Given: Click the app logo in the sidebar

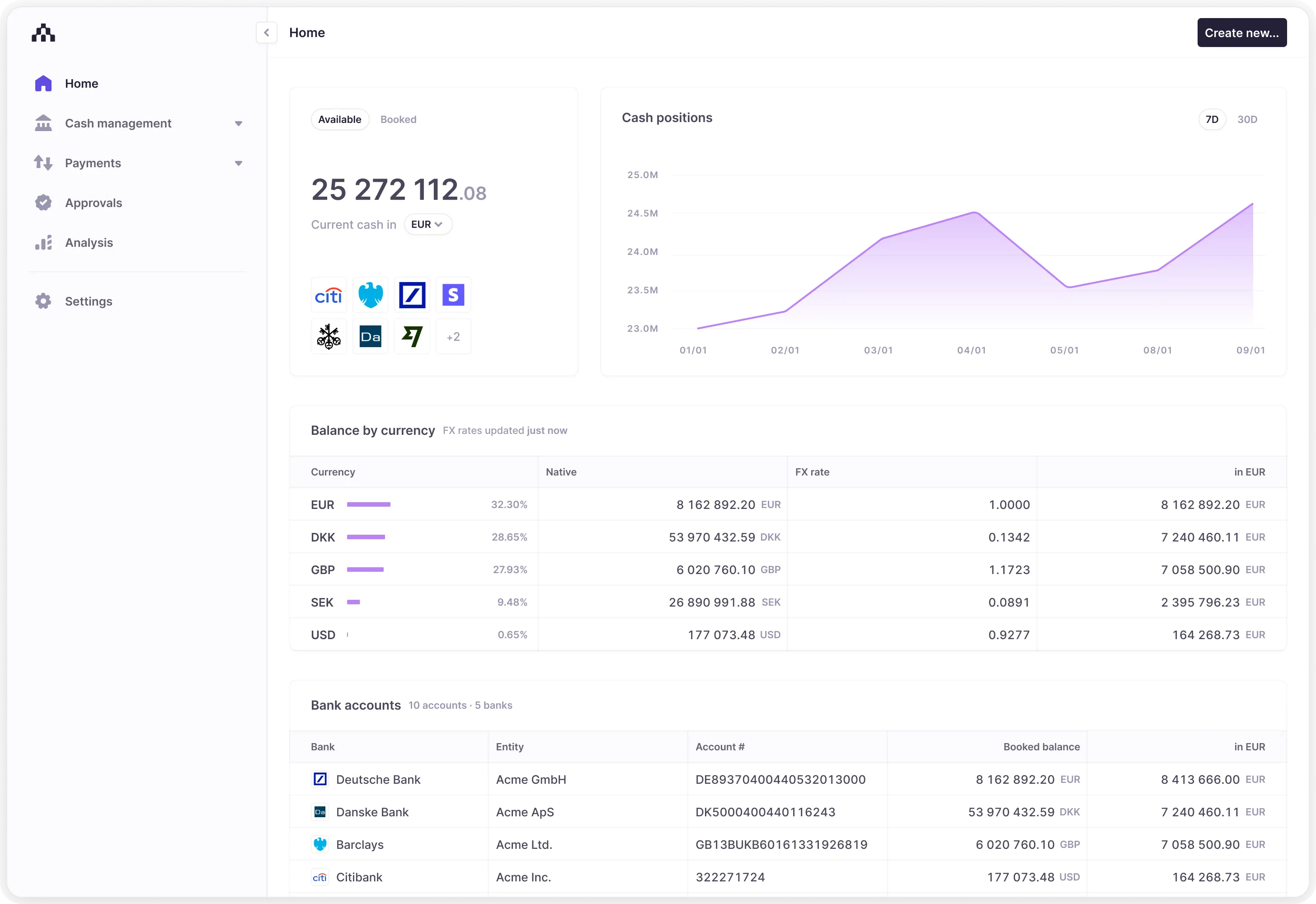Looking at the screenshot, I should 43,33.
